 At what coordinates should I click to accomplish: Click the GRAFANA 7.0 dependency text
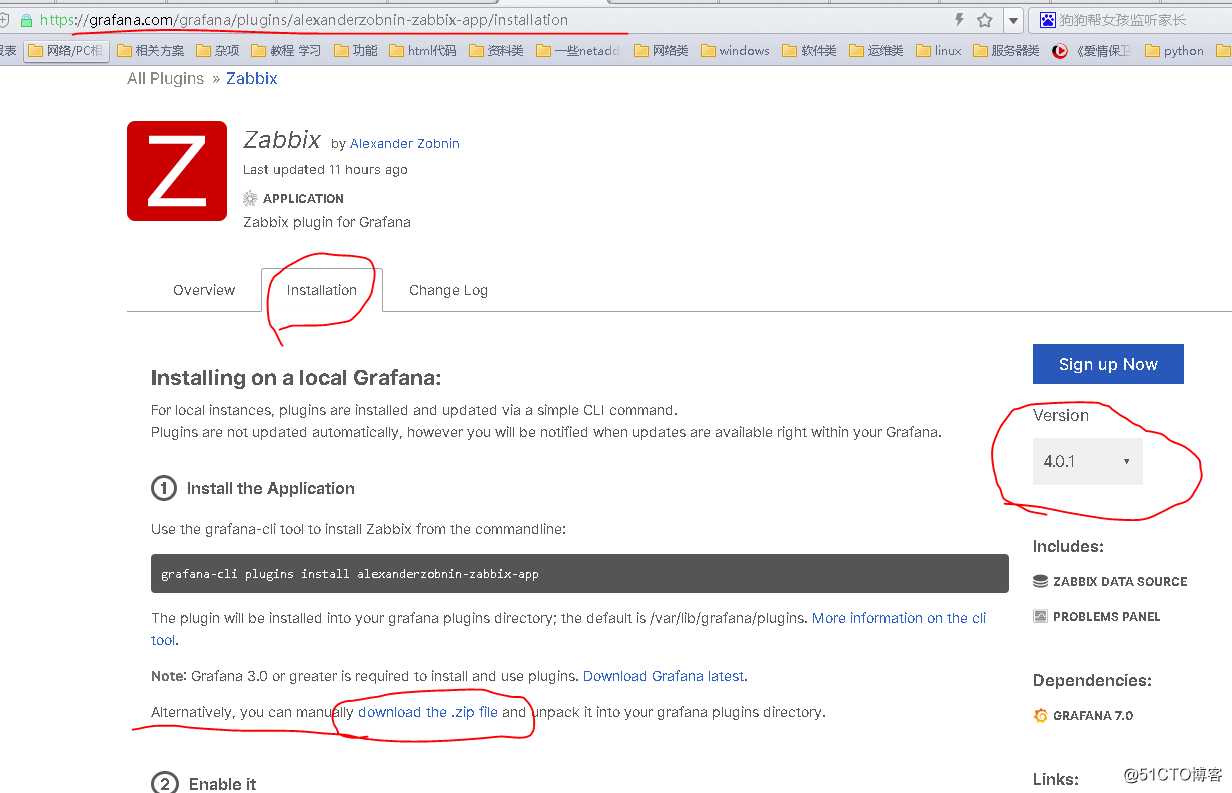1093,715
